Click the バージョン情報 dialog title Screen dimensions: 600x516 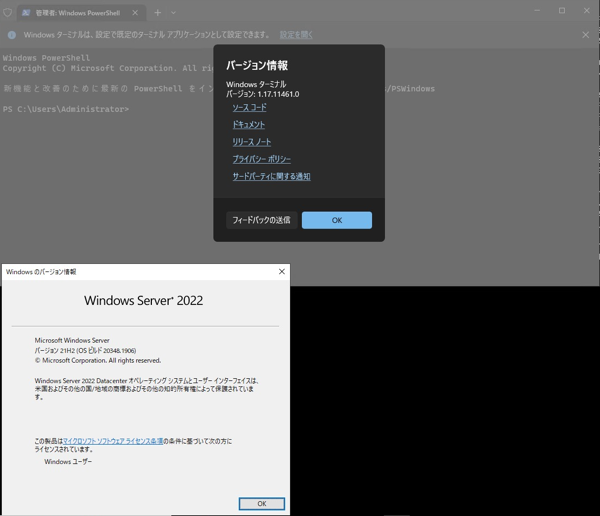coord(257,65)
